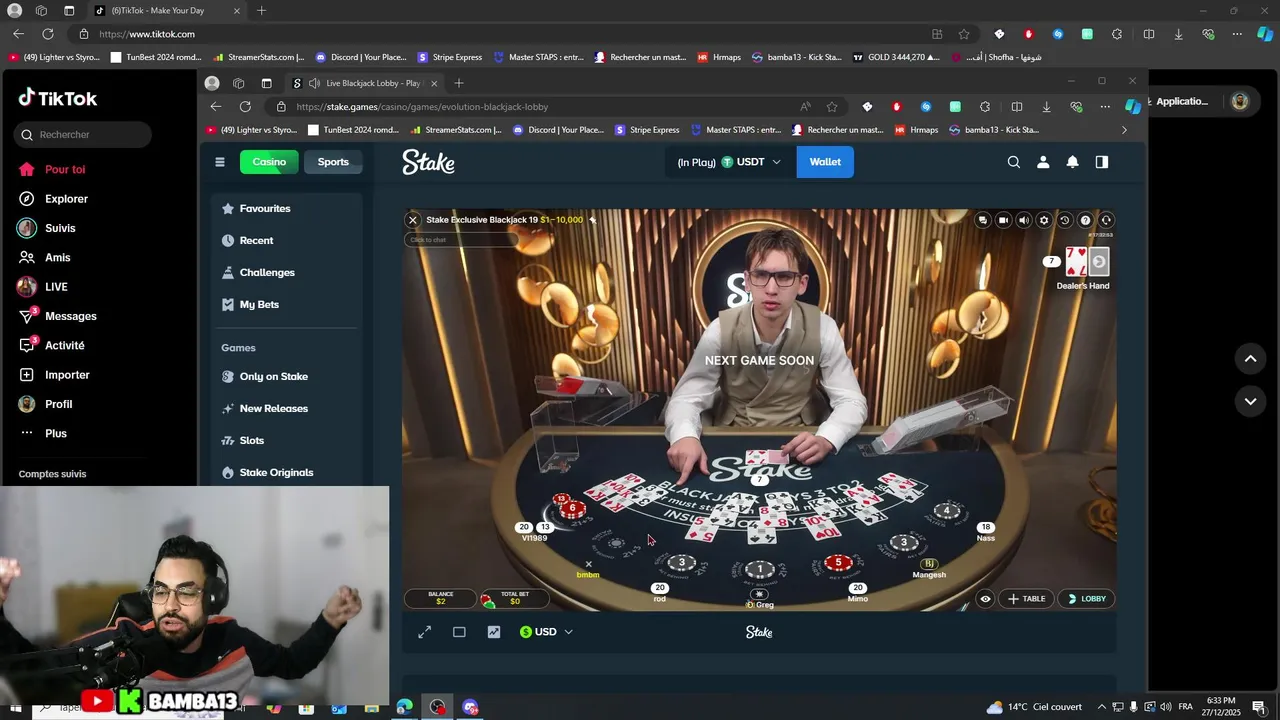This screenshot has width=1280, height=720.
Task: Open game history clock icon
Action: (1064, 220)
